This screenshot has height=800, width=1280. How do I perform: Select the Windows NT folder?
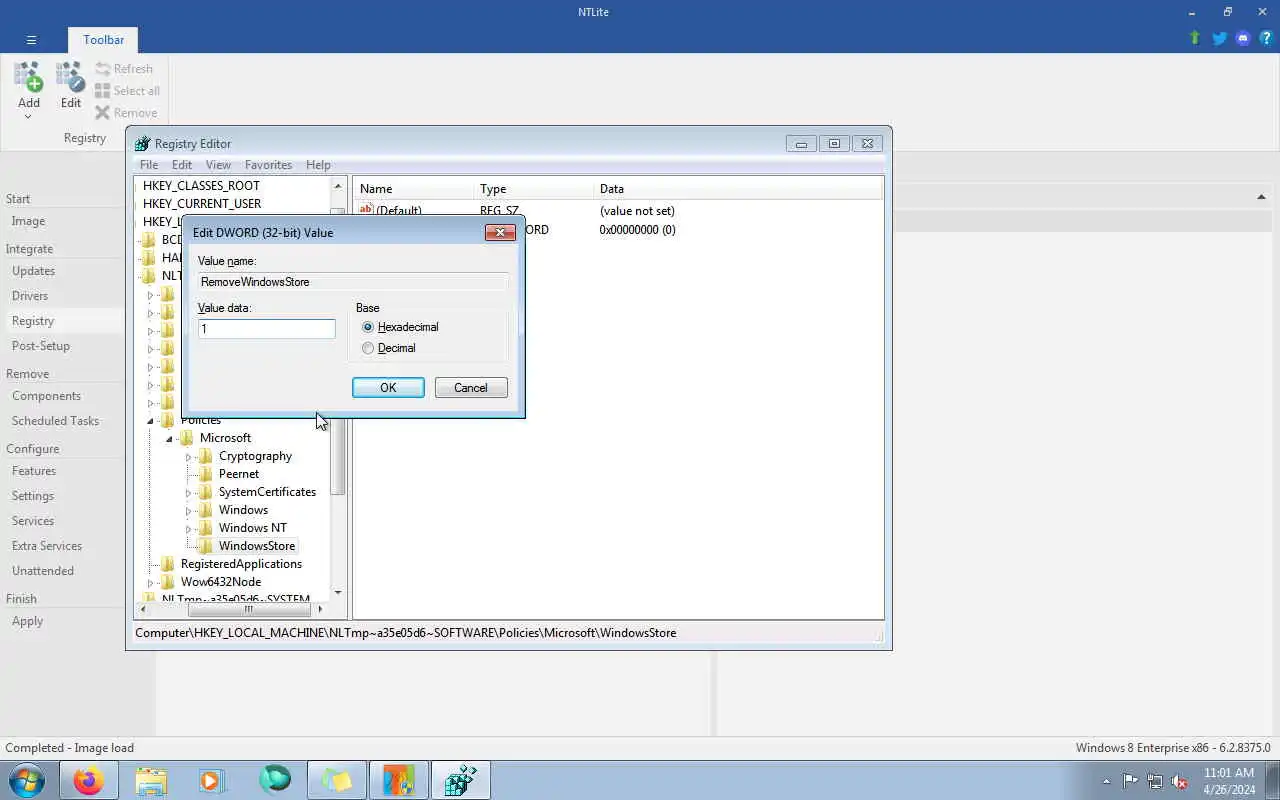(x=252, y=528)
